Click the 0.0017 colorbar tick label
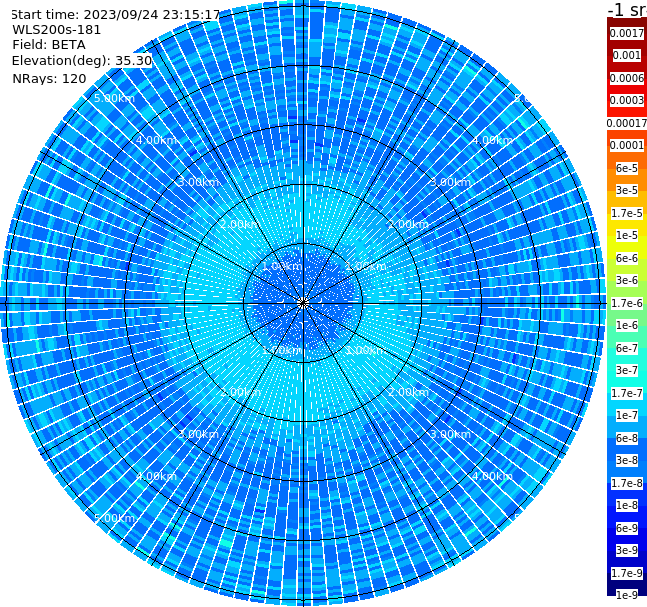 tap(627, 33)
